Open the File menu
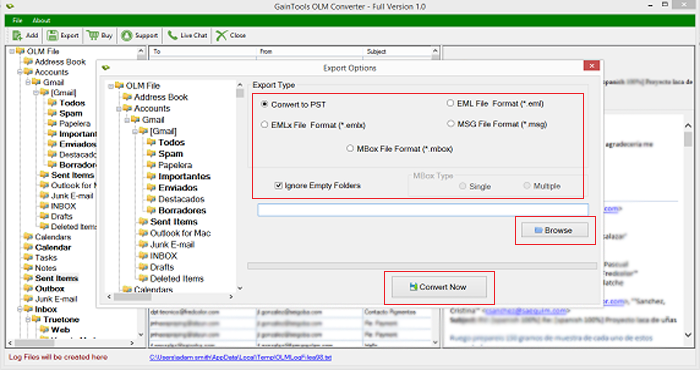Screen dimensions: 700x370 point(17,20)
